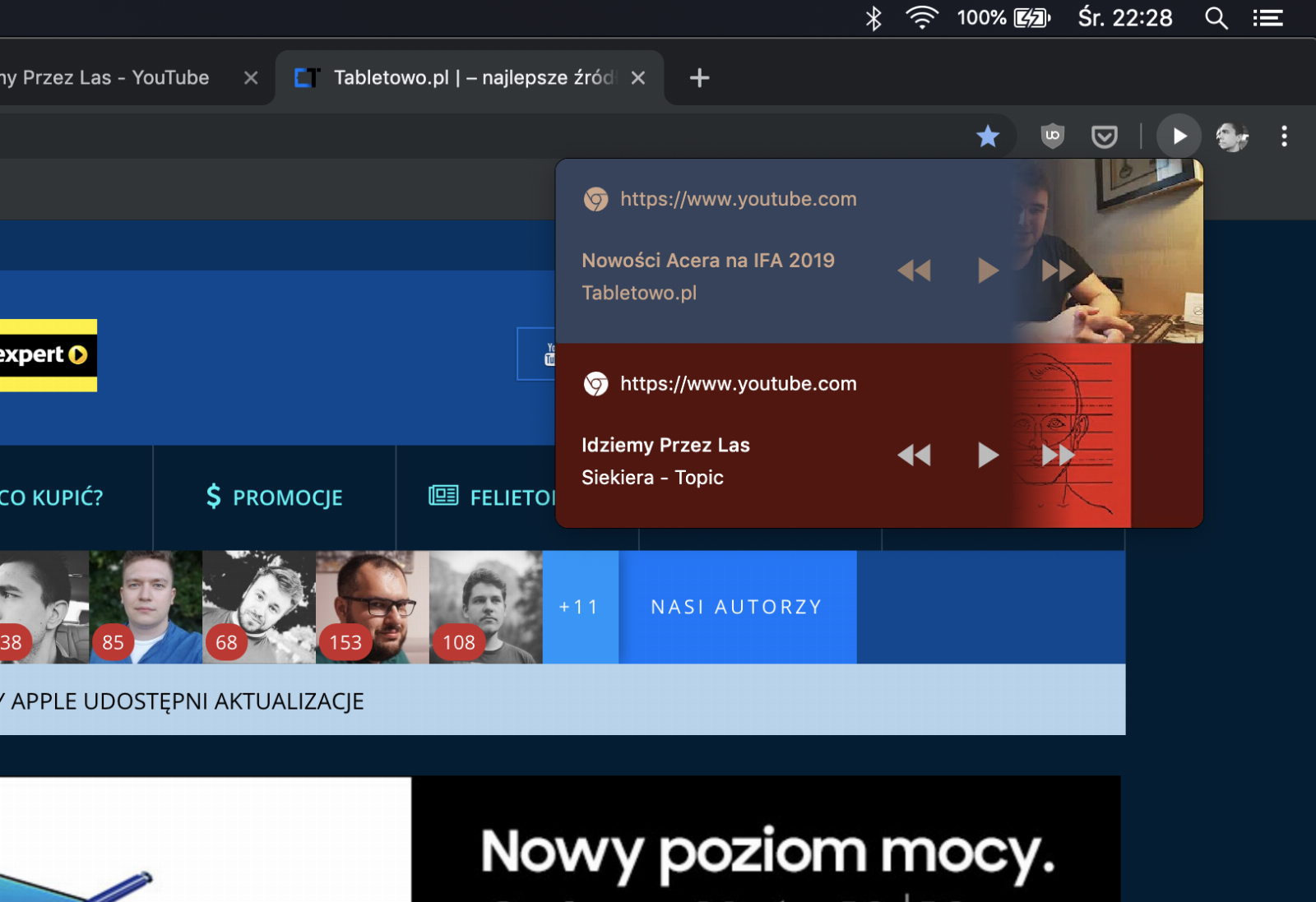Click the youtube.com URL in top media card
Screen dimensions: 1316x902
click(739, 199)
